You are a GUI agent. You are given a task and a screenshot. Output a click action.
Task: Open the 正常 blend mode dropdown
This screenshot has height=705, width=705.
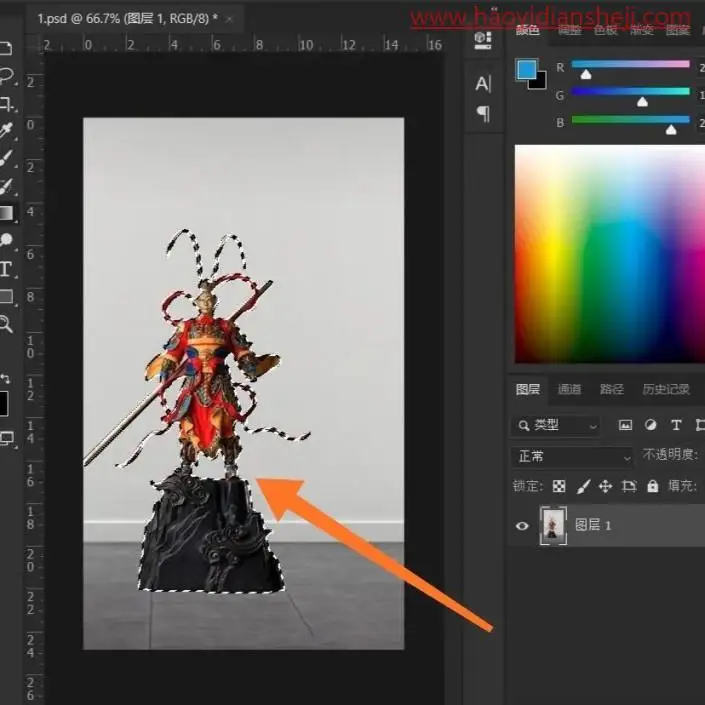(x=572, y=457)
